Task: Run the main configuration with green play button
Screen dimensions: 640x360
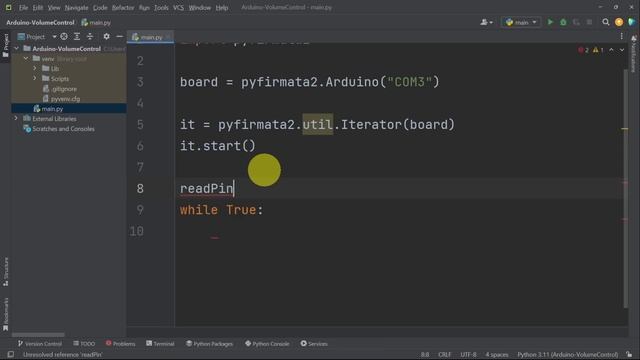Action: click(x=550, y=22)
